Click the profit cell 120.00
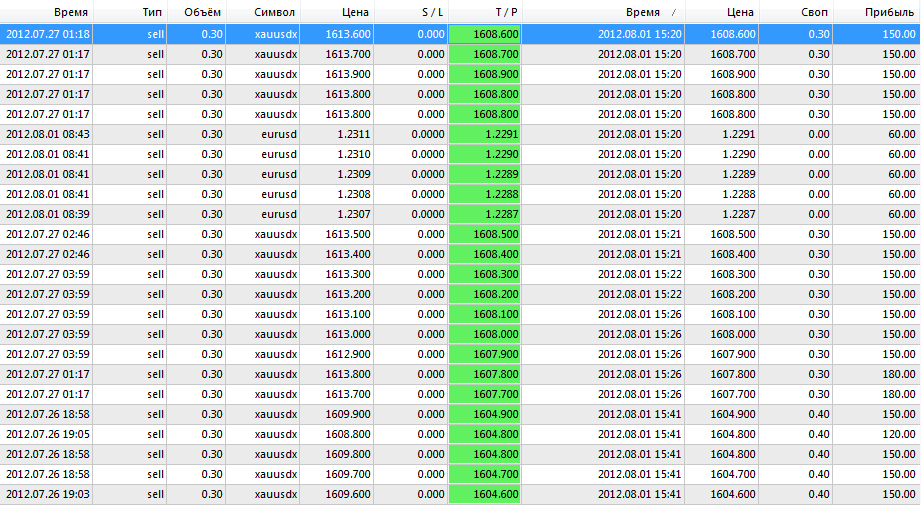 pos(876,434)
